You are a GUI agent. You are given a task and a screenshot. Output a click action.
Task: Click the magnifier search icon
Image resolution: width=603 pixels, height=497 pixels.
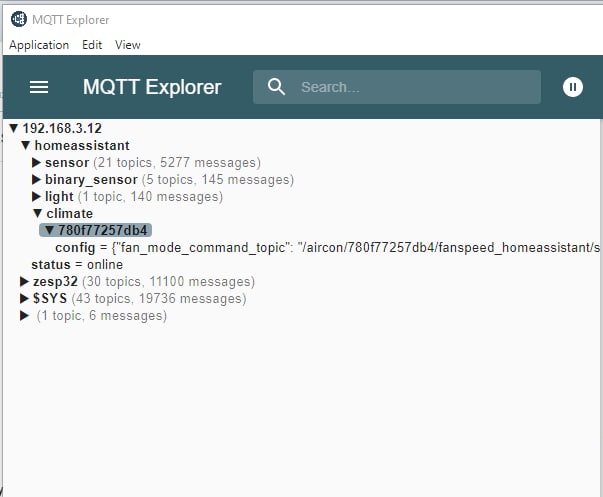tap(276, 87)
